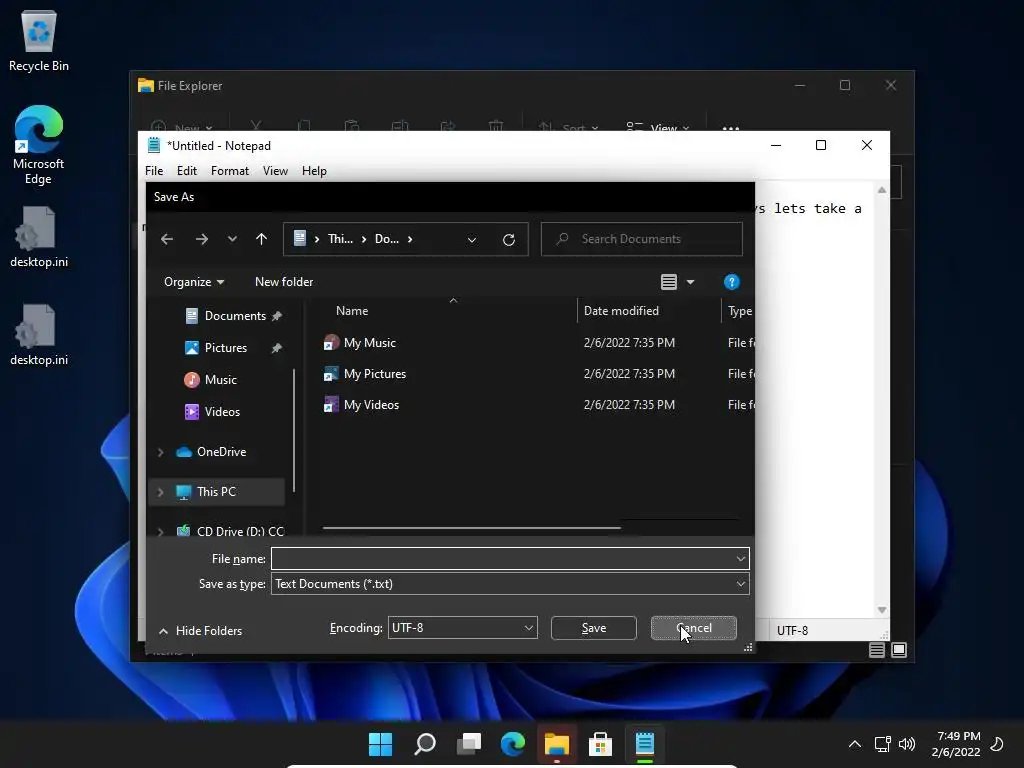The width and height of the screenshot is (1024, 768).
Task: Open the network tray icon
Action: [882, 744]
